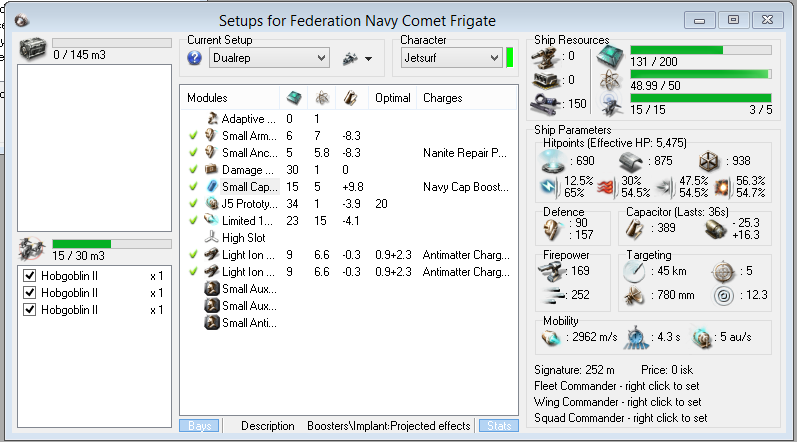Click the Navy Cap Boost... charge cell
This screenshot has height=442, width=797.
click(466, 187)
